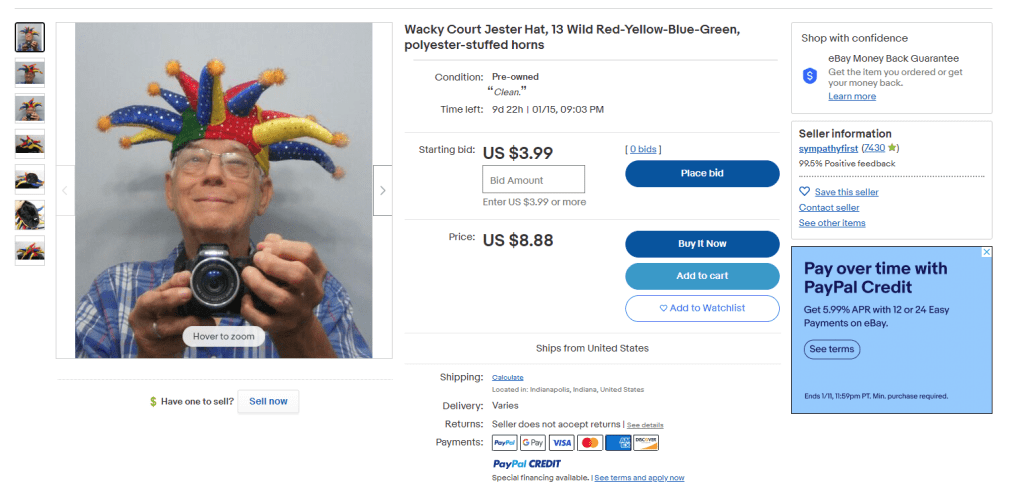Open the sympathyfirst seller profile link
The width and height of the screenshot is (1024, 485).
pyautogui.click(x=828, y=148)
